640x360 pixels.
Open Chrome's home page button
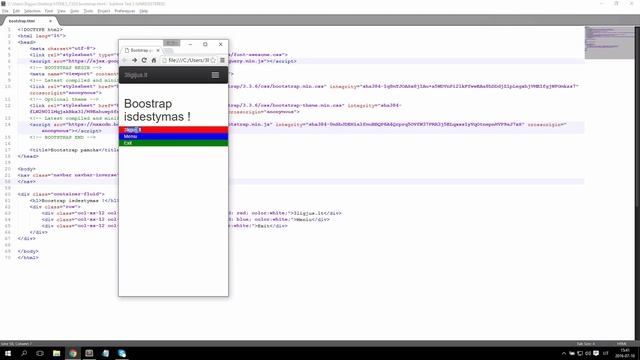tap(154, 60)
